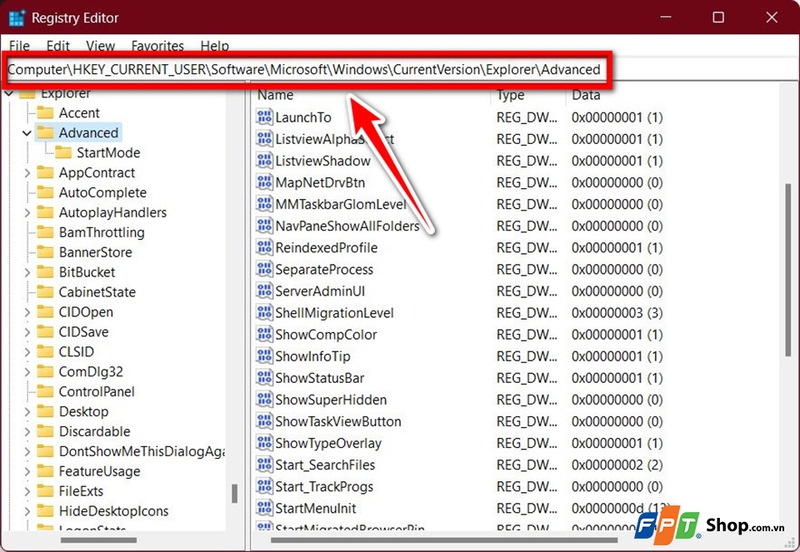800x552 pixels.
Task: Open the View menu
Action: [101, 46]
